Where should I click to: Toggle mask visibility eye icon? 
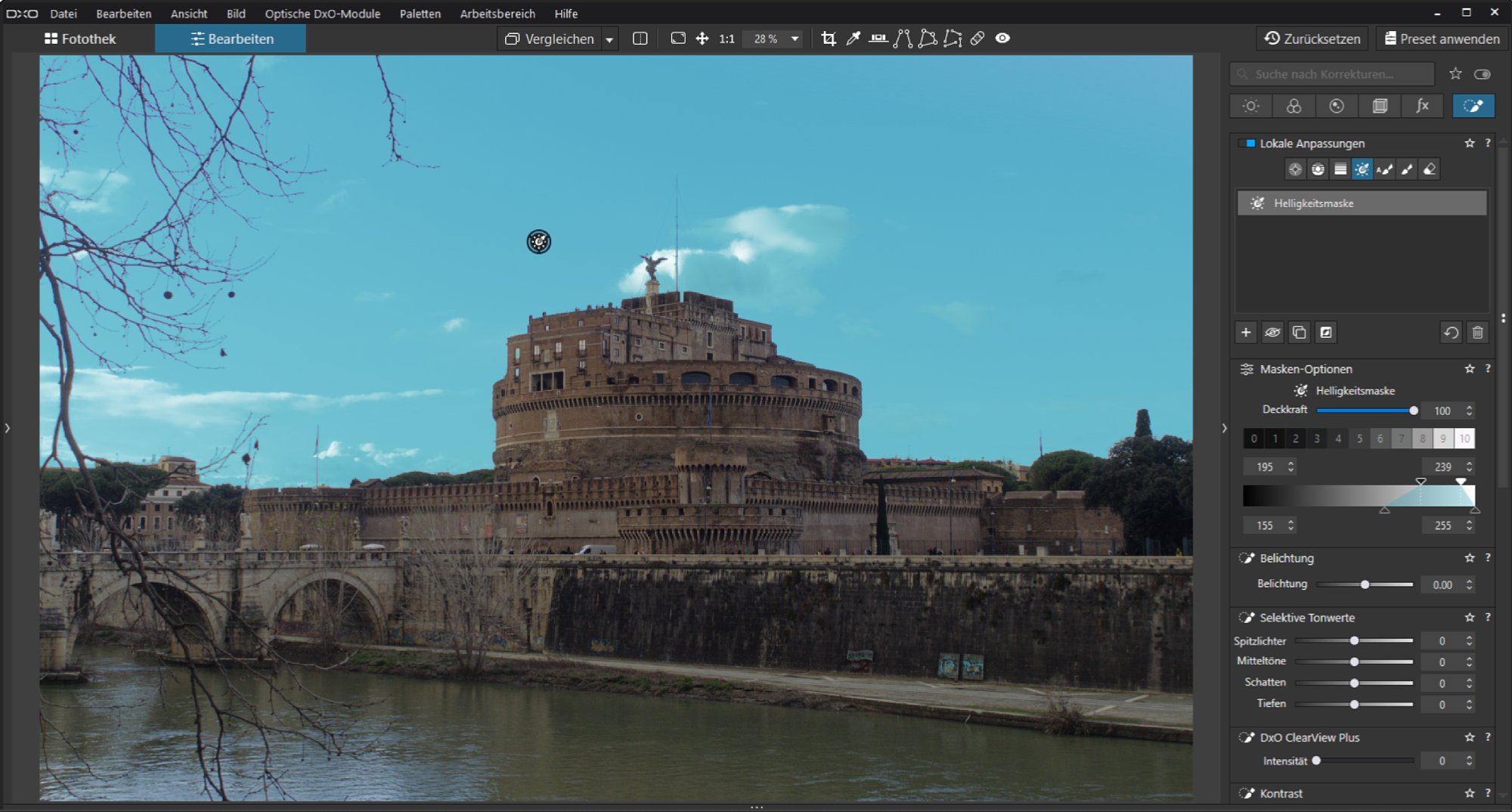click(1272, 333)
